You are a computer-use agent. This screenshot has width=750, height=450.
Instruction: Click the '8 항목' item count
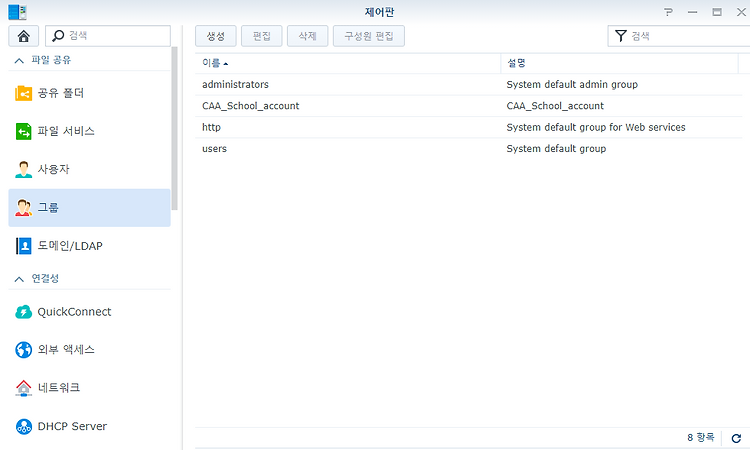coord(701,438)
